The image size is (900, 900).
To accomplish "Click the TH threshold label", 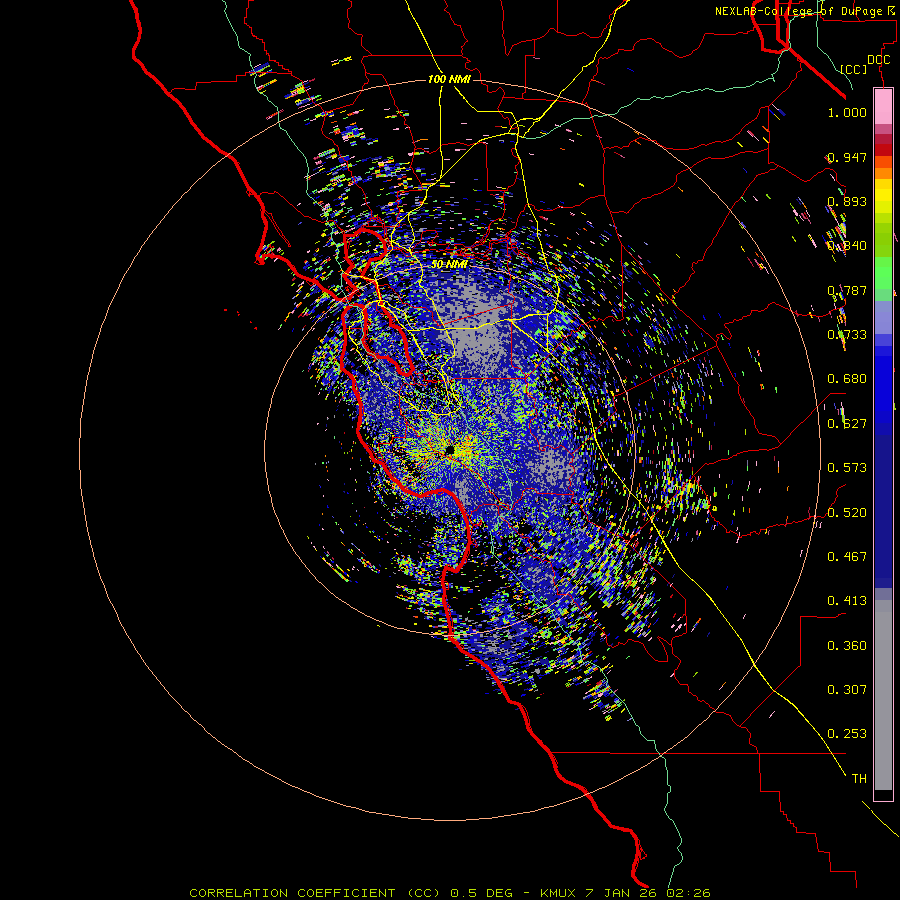I will [x=859, y=779].
